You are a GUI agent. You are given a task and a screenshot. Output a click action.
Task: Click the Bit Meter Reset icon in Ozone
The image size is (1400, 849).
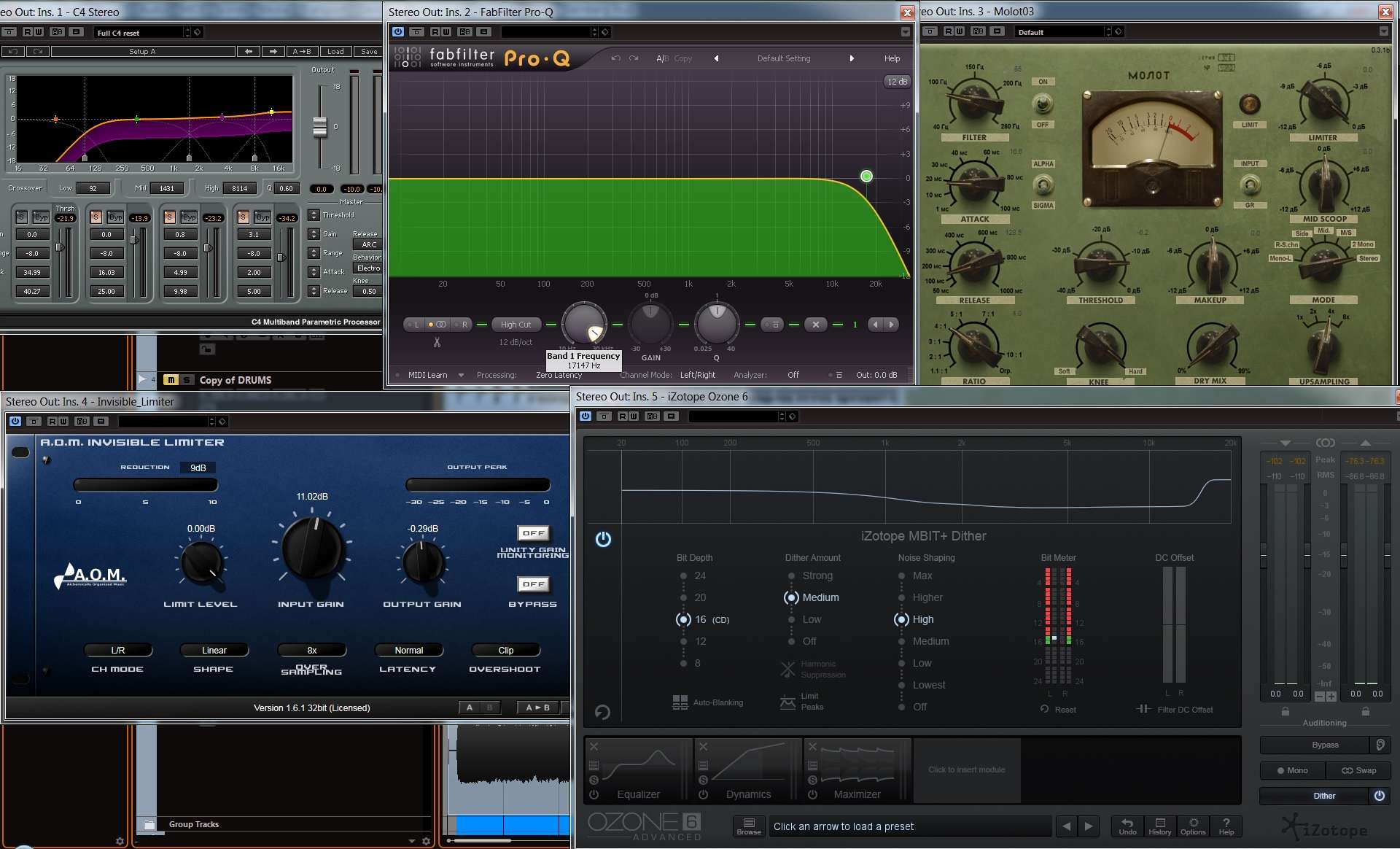click(1045, 709)
